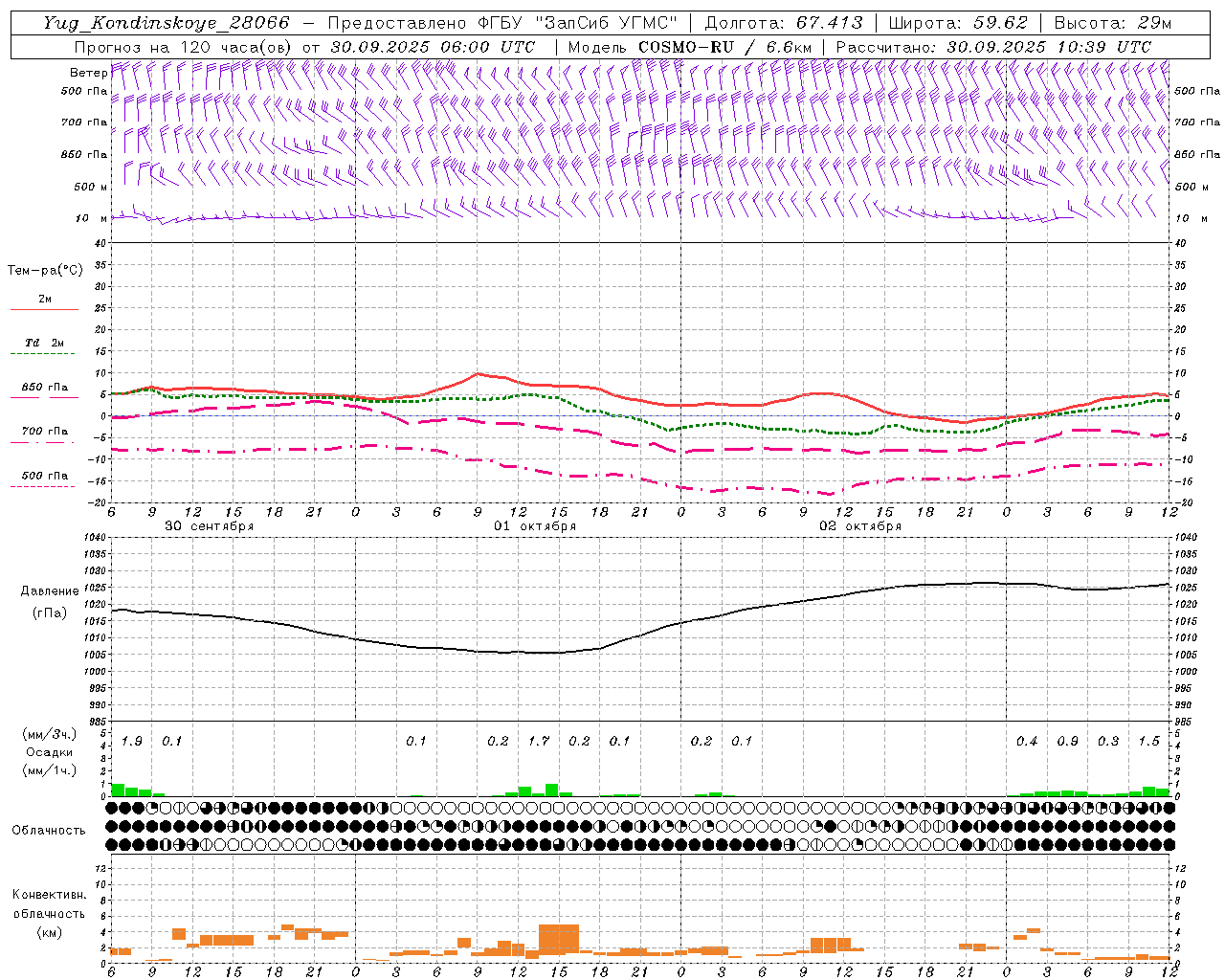This screenshot has height=980, width=1225.
Task: Click the Ветер wind panel label
Action: (88, 73)
